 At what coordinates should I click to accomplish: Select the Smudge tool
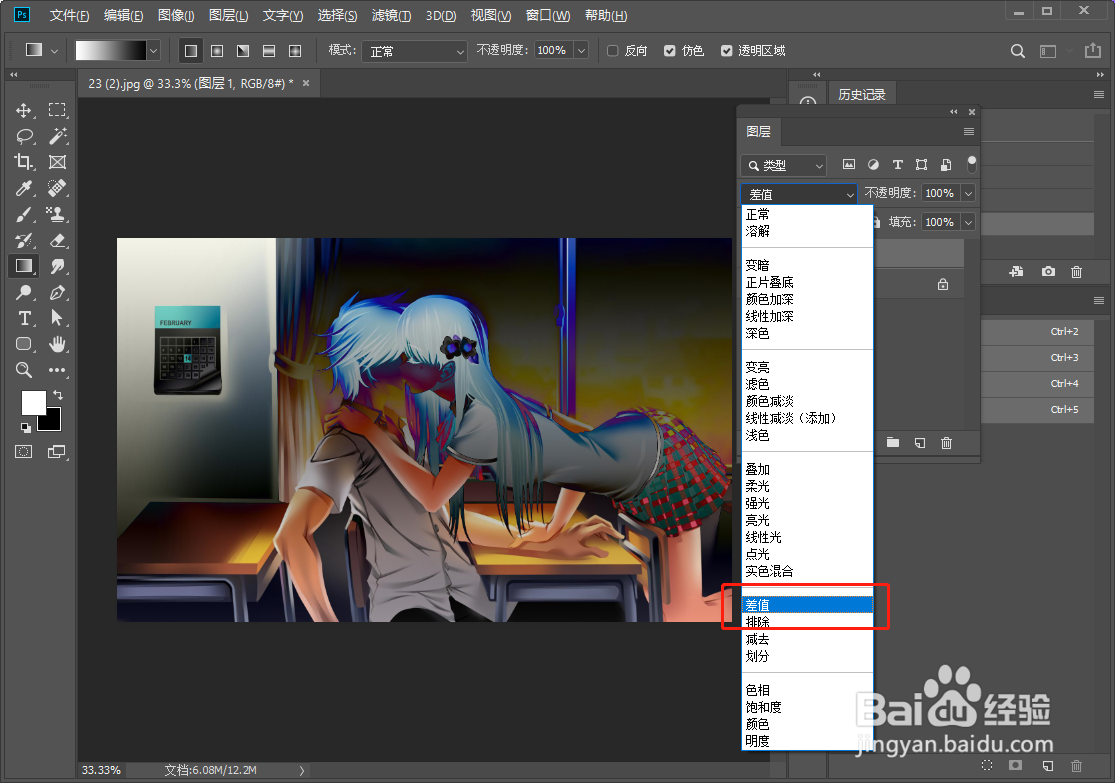58,266
